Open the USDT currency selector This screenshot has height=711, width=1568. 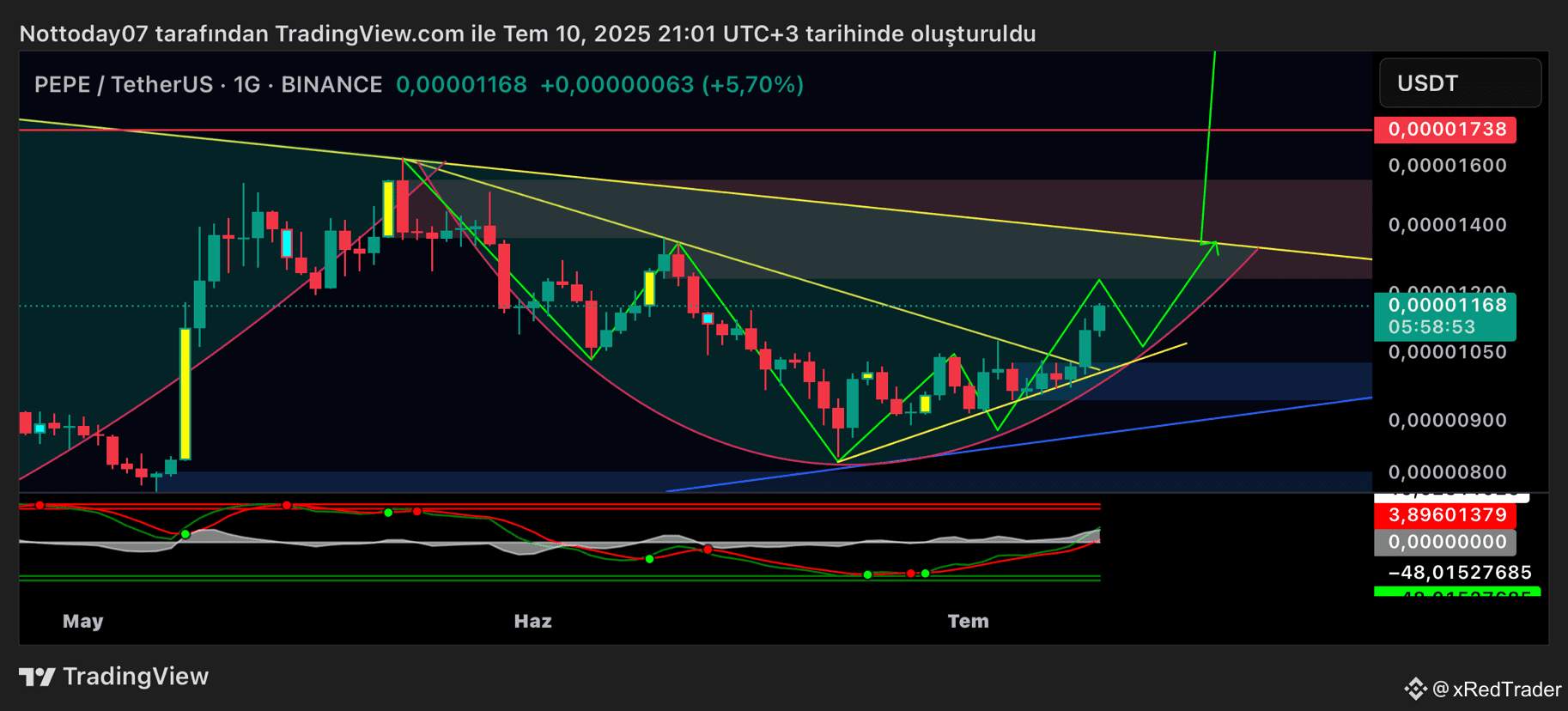(1460, 83)
